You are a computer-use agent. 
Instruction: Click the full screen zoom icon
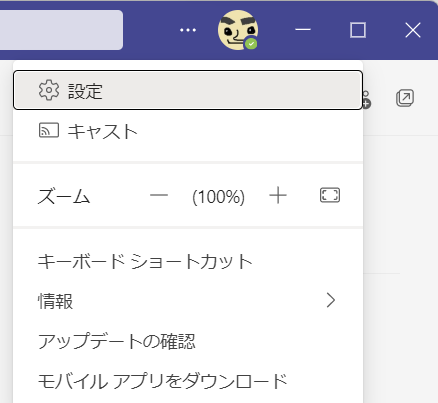click(x=330, y=195)
